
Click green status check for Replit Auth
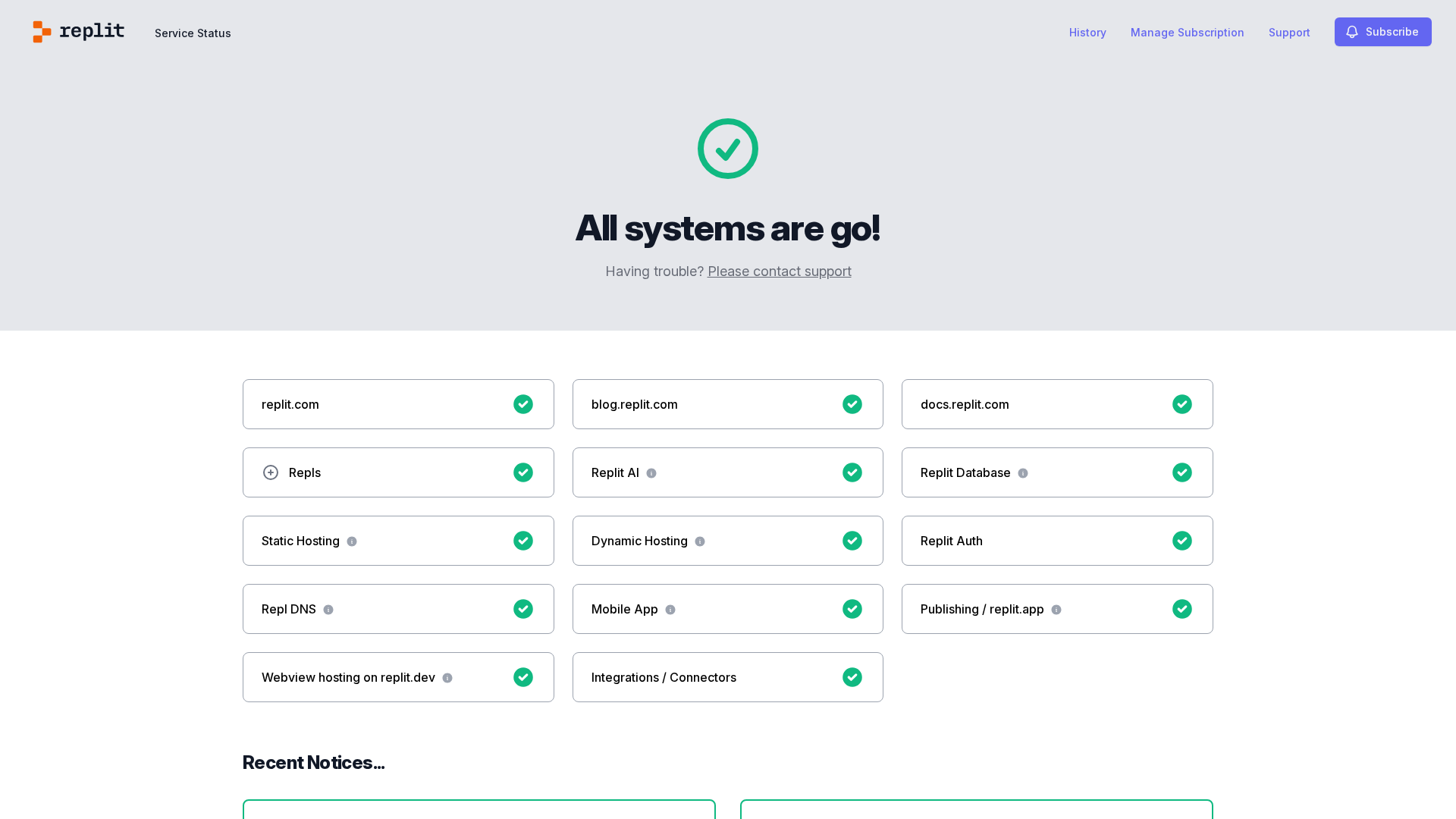tap(1182, 541)
